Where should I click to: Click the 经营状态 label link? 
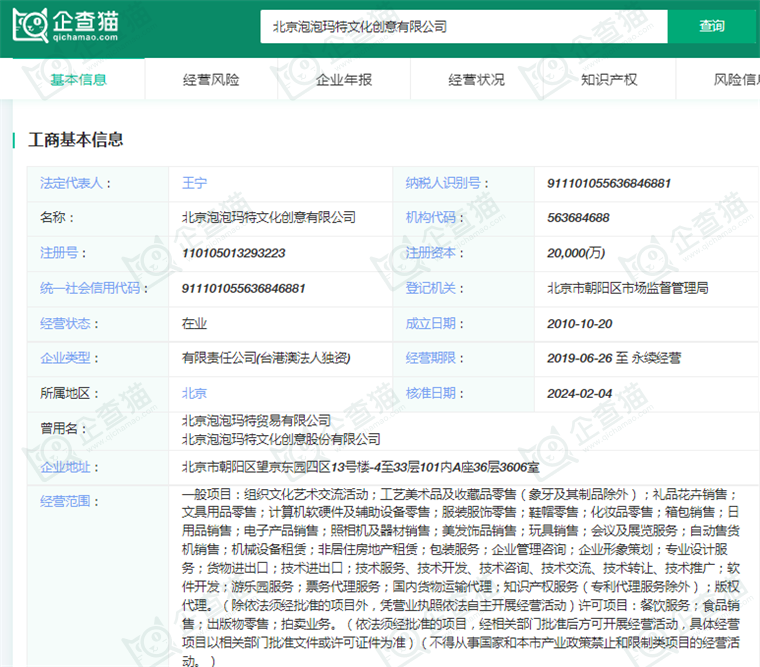65,323
